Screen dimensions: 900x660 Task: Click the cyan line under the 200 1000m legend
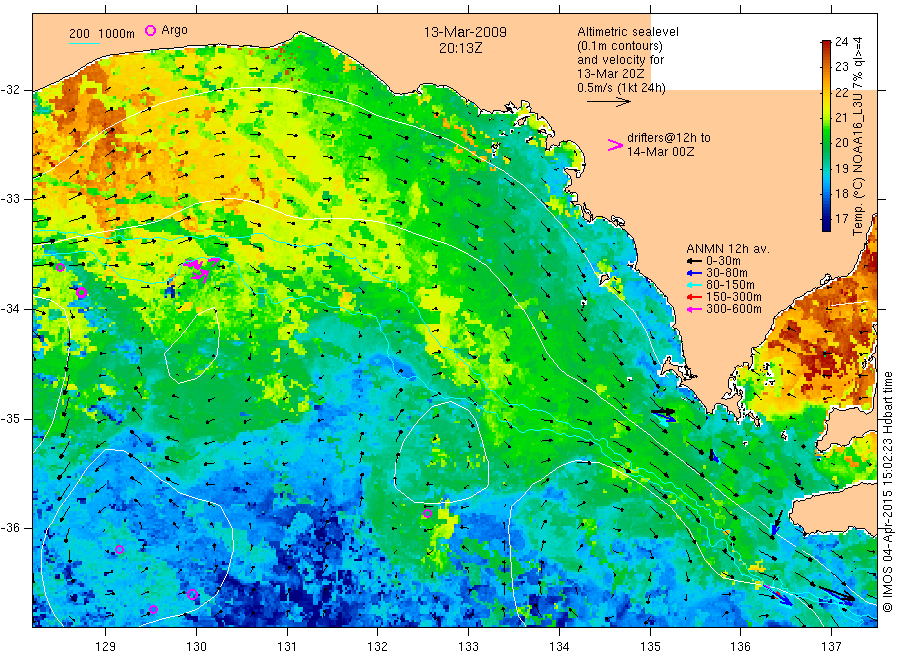pyautogui.click(x=84, y=44)
